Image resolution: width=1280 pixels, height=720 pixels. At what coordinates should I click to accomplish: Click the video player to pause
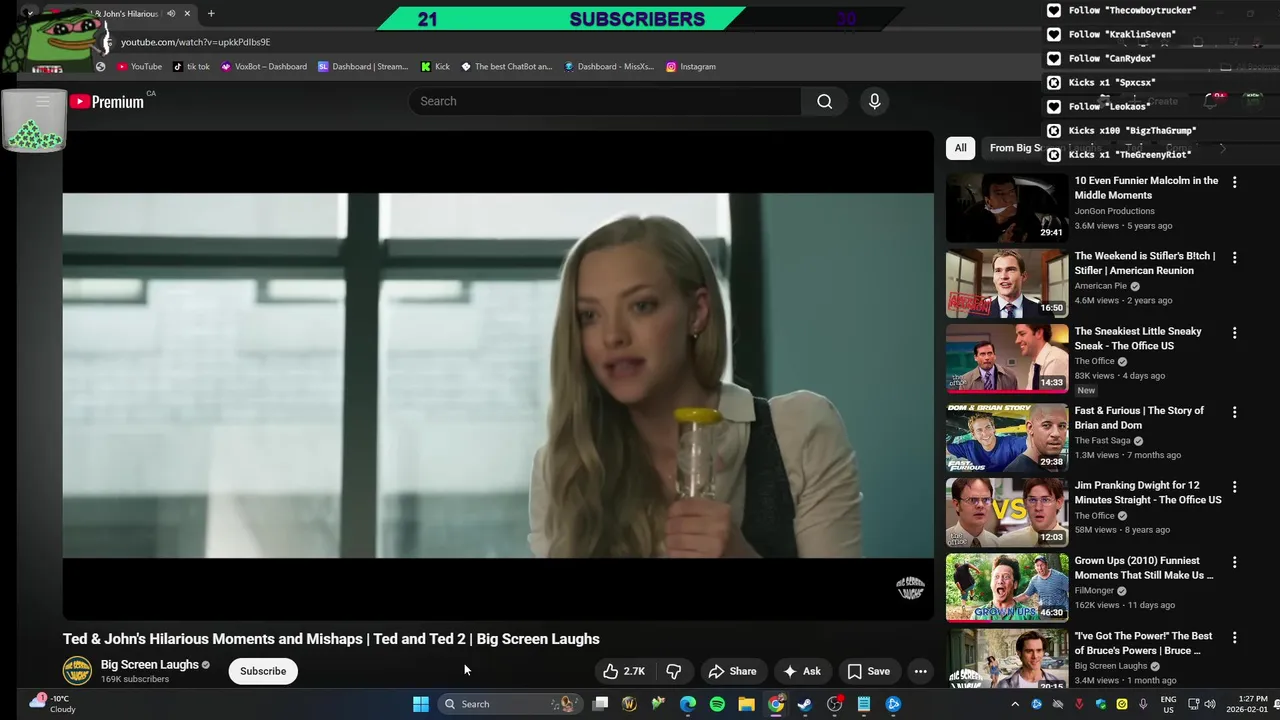click(498, 375)
